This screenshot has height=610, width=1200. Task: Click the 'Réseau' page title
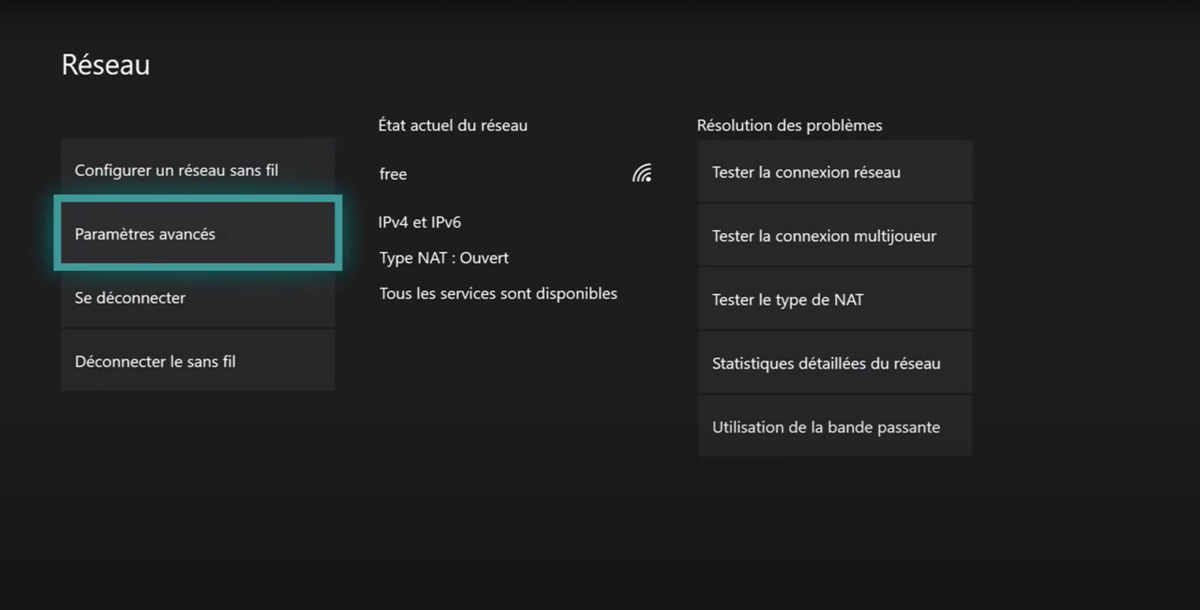106,65
